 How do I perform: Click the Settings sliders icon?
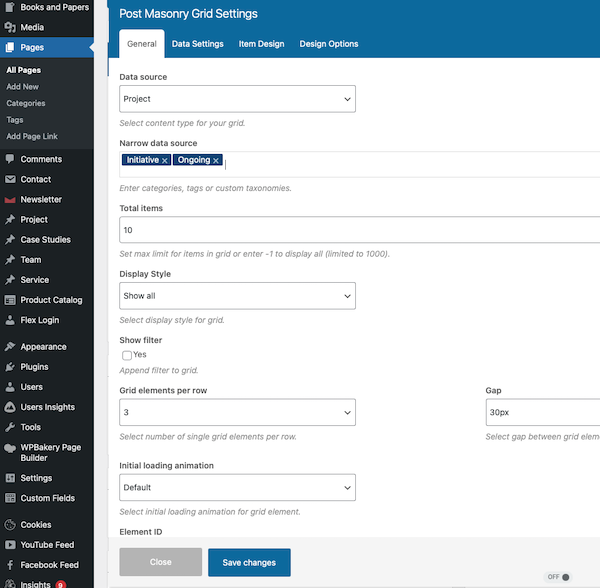click(10, 478)
